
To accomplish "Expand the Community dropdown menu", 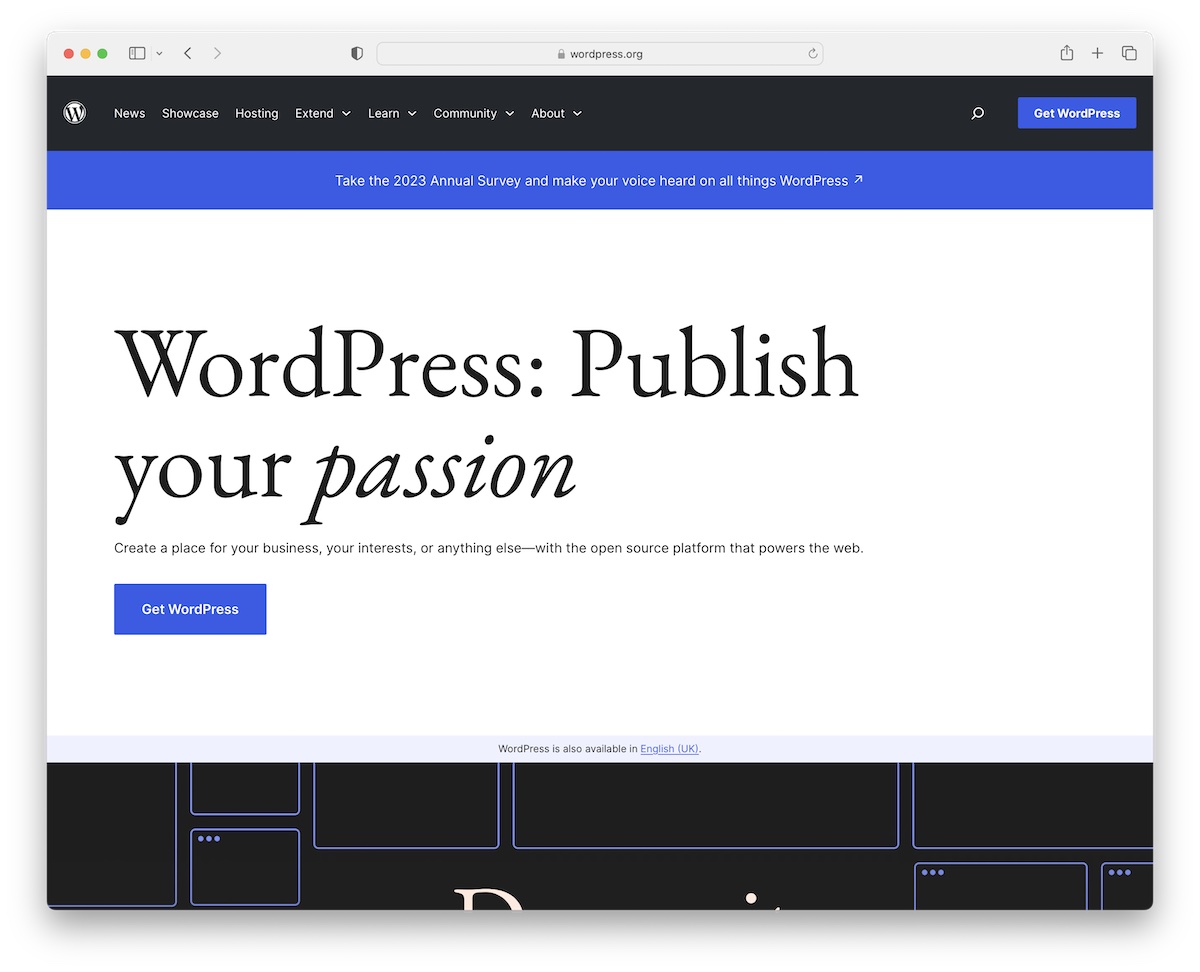I will pyautogui.click(x=473, y=113).
